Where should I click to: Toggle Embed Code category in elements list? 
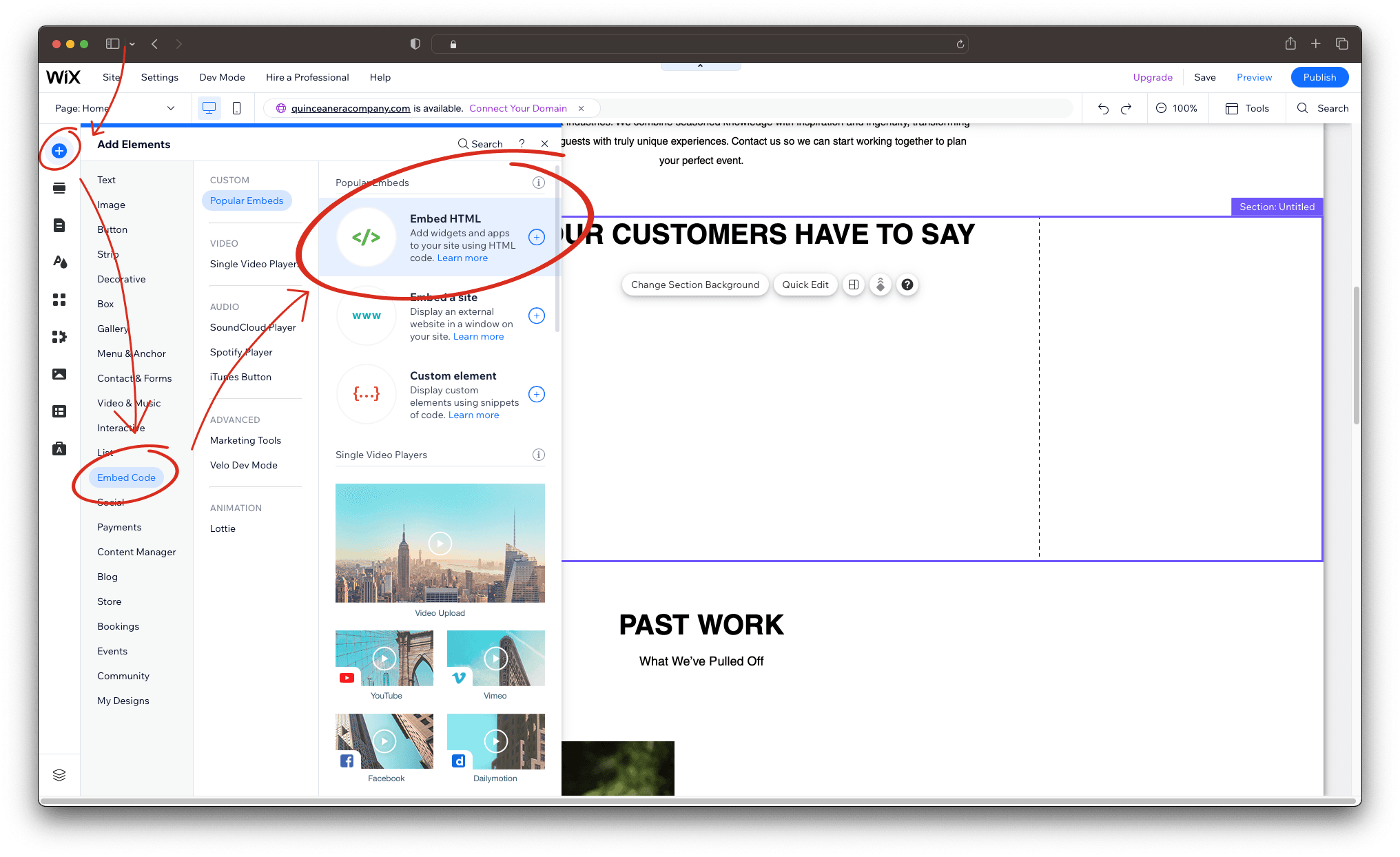[126, 477]
